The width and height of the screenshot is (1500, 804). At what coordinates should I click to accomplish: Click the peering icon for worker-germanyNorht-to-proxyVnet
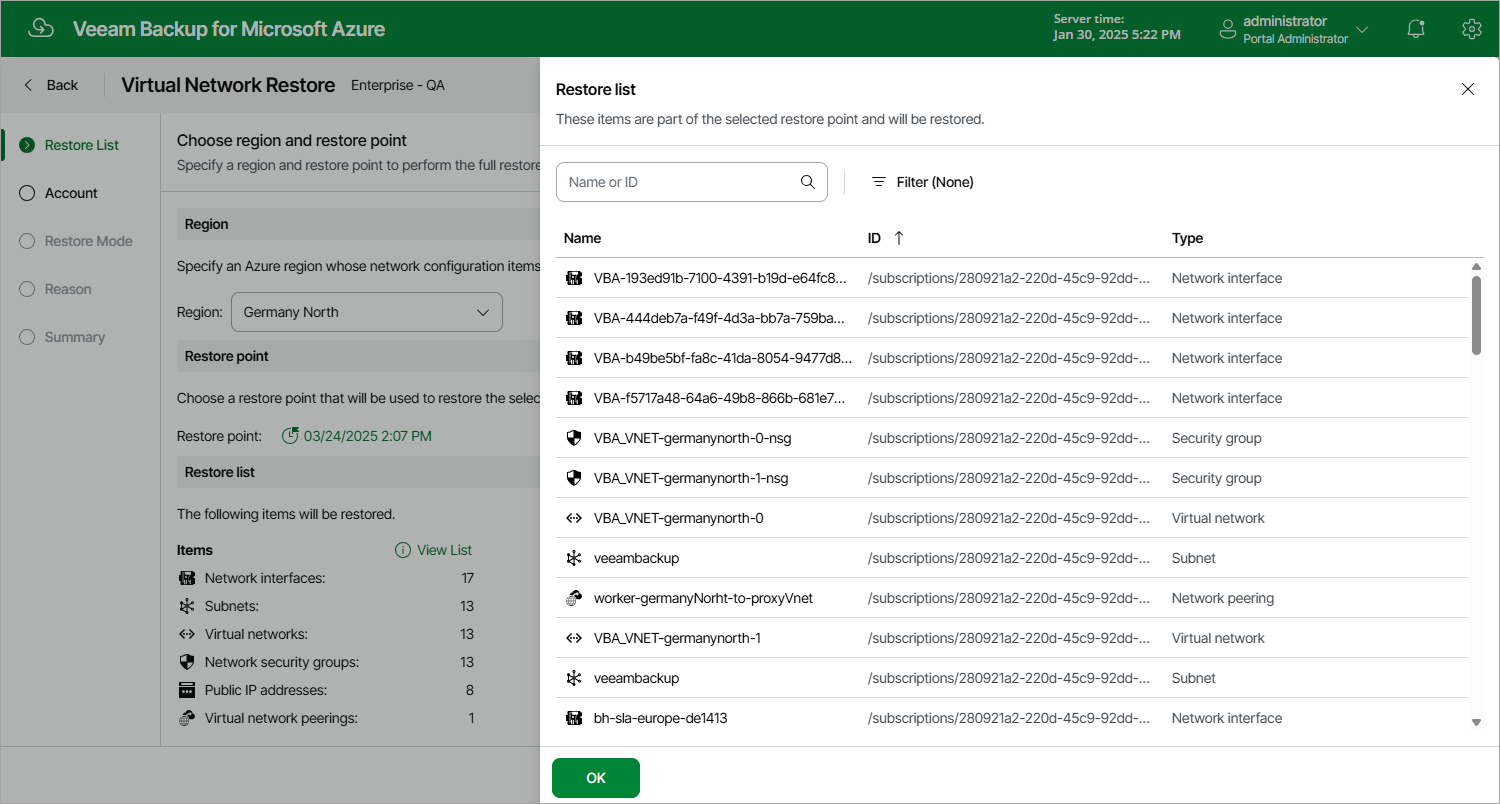pyautogui.click(x=574, y=598)
